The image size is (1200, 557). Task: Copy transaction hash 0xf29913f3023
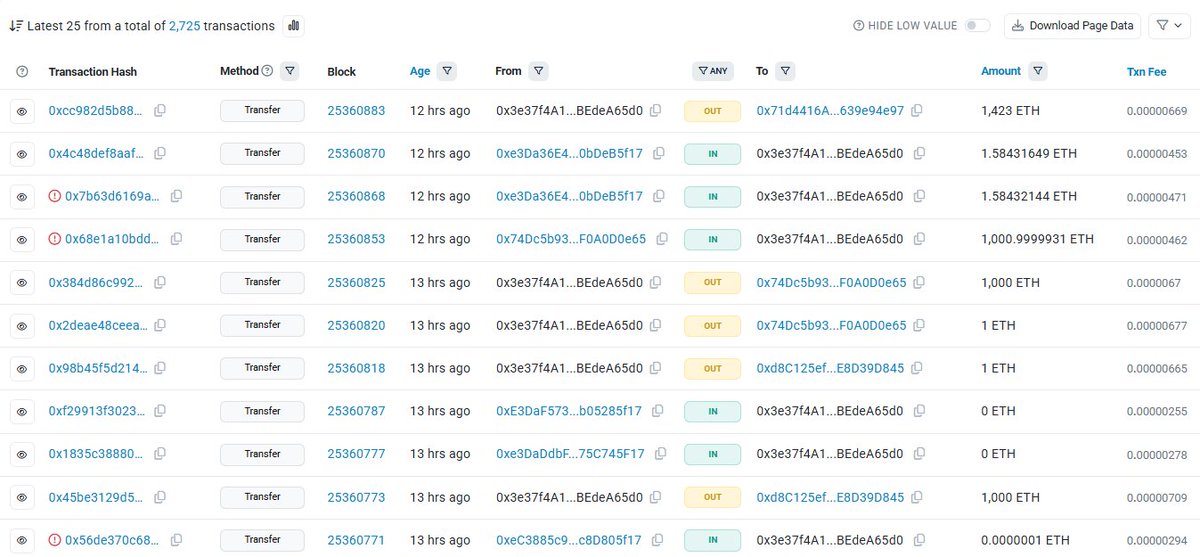(x=160, y=411)
